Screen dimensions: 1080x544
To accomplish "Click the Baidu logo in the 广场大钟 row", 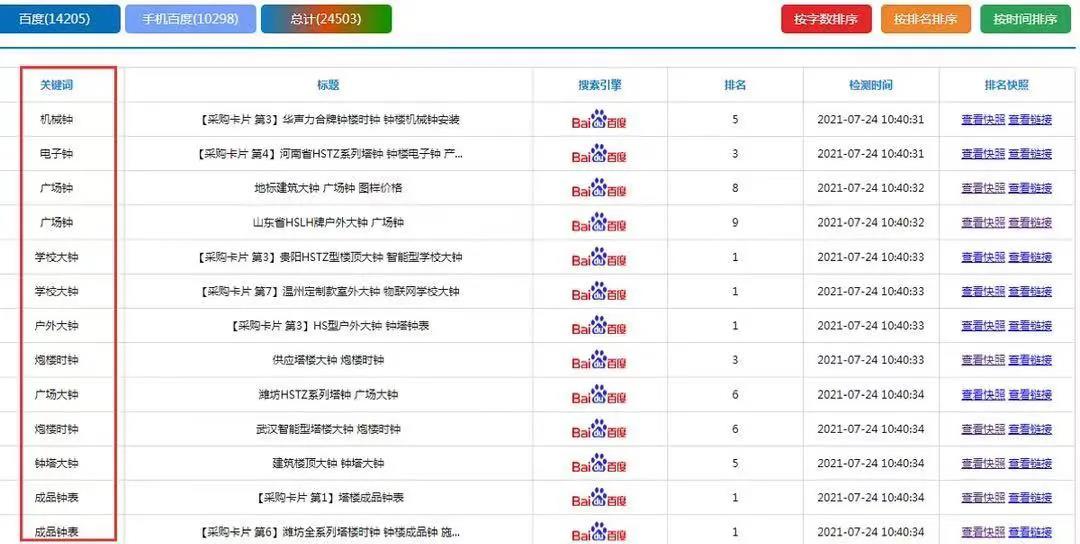I will click(599, 395).
